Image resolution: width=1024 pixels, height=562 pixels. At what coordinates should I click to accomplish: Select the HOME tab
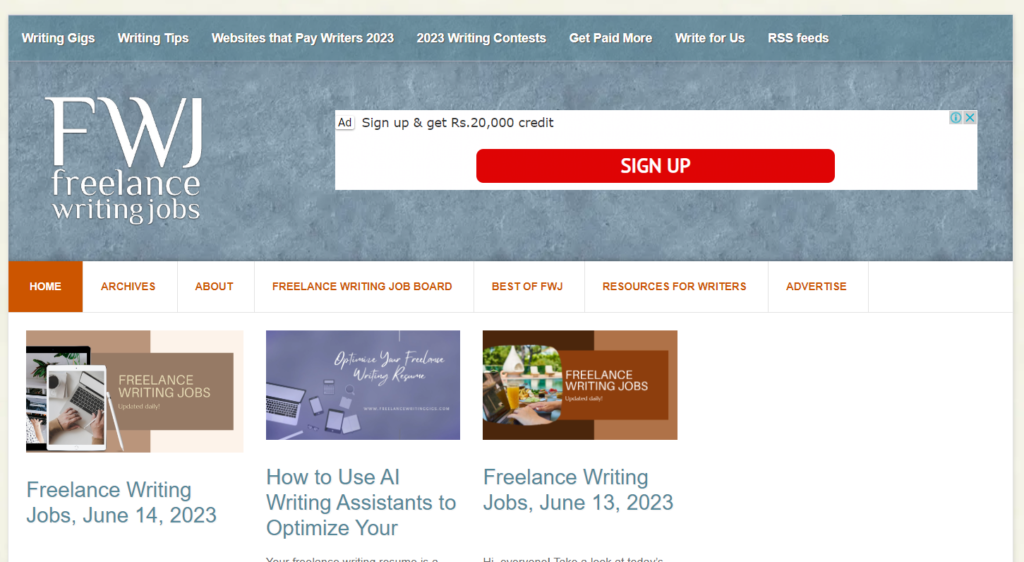click(x=45, y=287)
